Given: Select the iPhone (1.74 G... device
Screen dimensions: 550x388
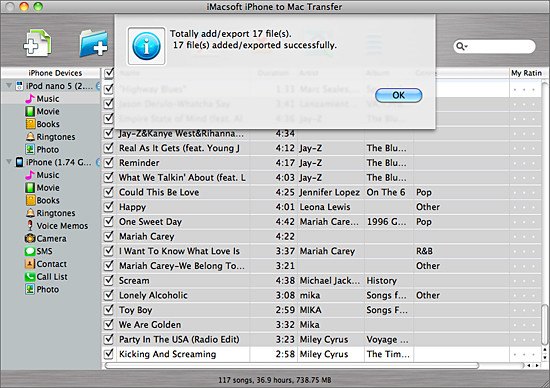Looking at the screenshot, I should (58, 162).
